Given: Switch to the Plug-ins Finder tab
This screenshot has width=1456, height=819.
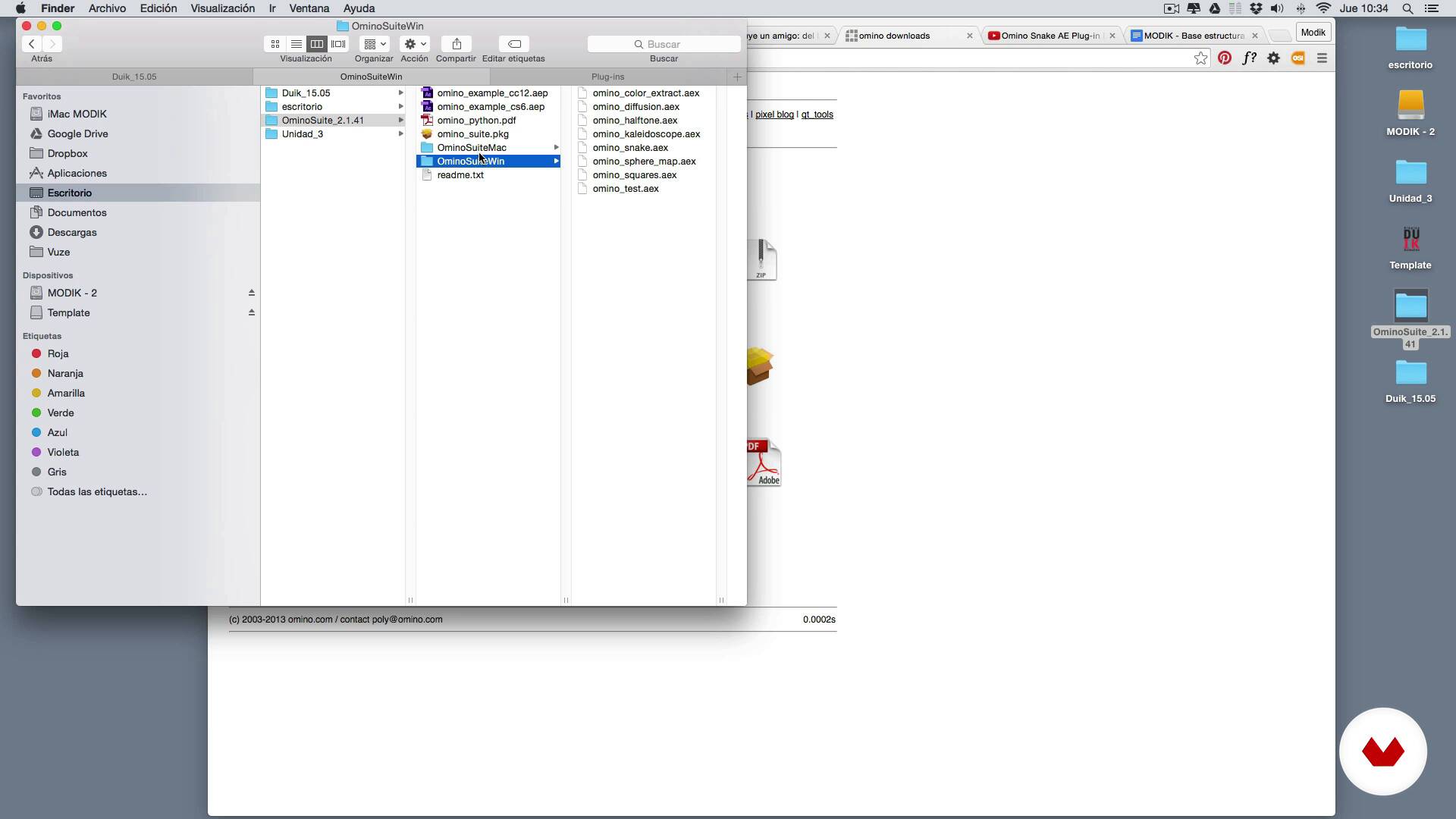Looking at the screenshot, I should click(x=607, y=77).
